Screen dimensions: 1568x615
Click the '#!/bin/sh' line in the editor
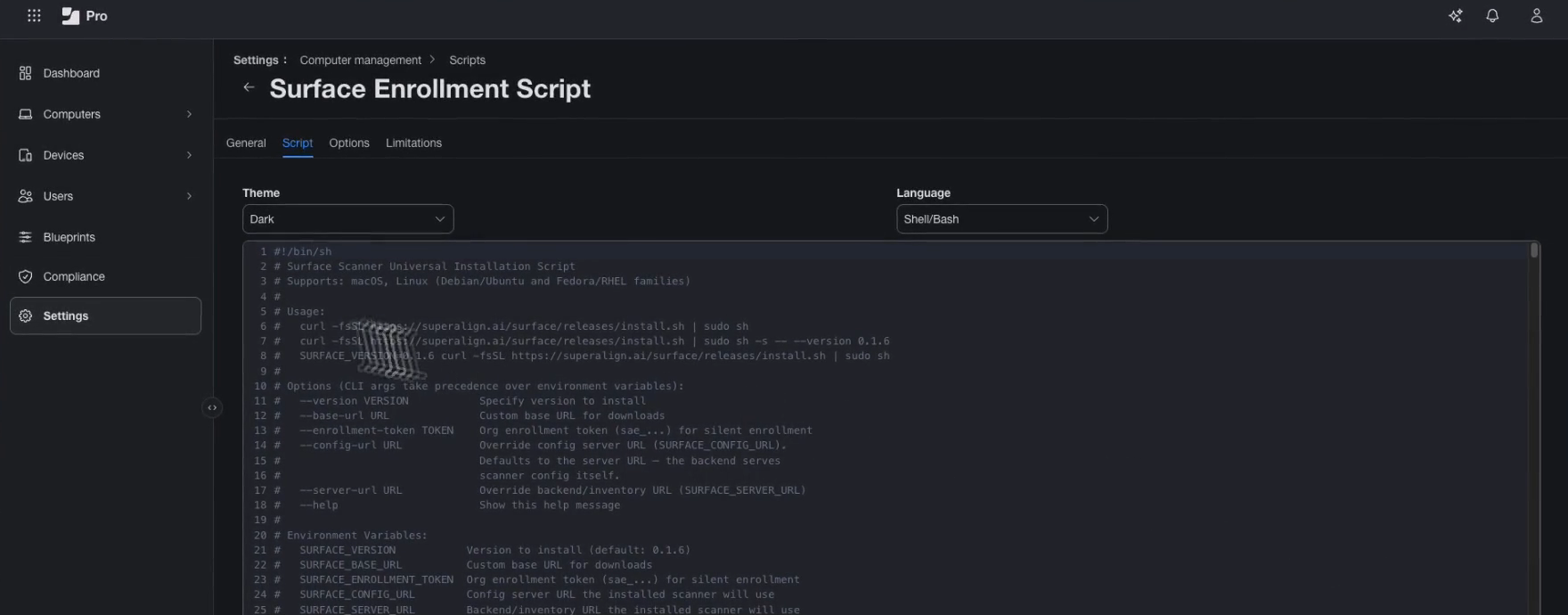(x=303, y=251)
